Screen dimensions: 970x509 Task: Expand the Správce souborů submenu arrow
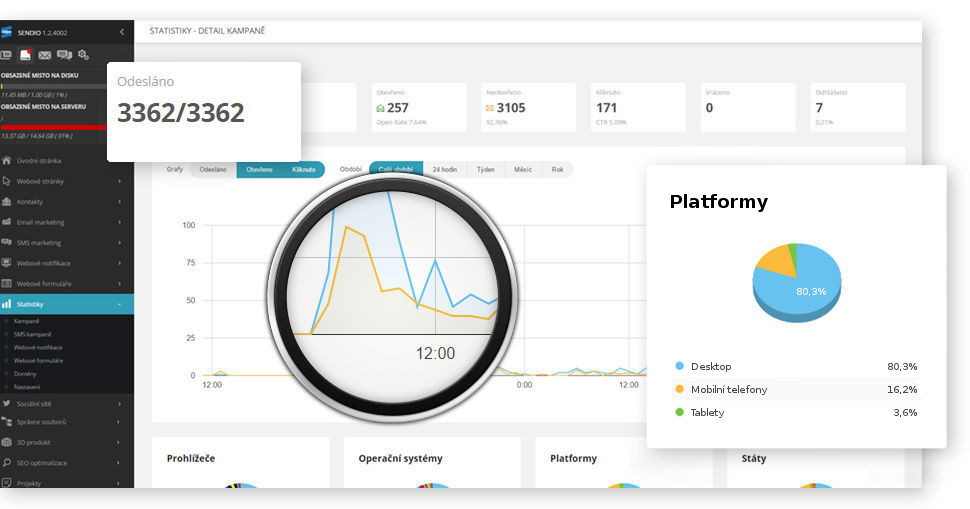point(119,422)
